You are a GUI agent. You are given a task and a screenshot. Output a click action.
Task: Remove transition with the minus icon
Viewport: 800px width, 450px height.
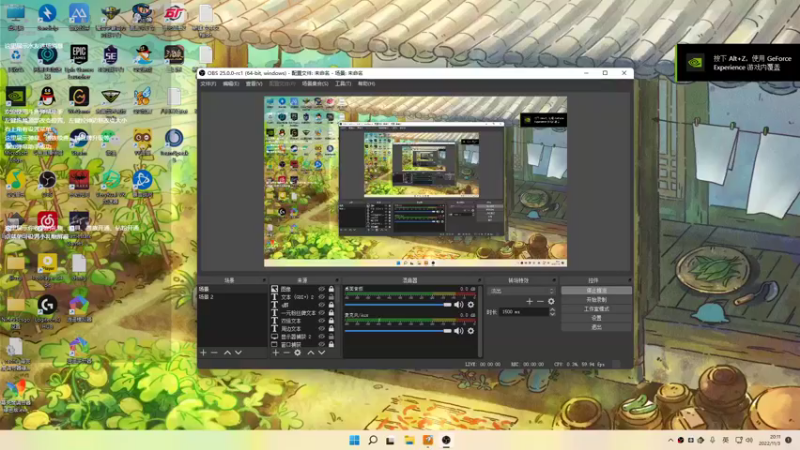[x=540, y=302]
